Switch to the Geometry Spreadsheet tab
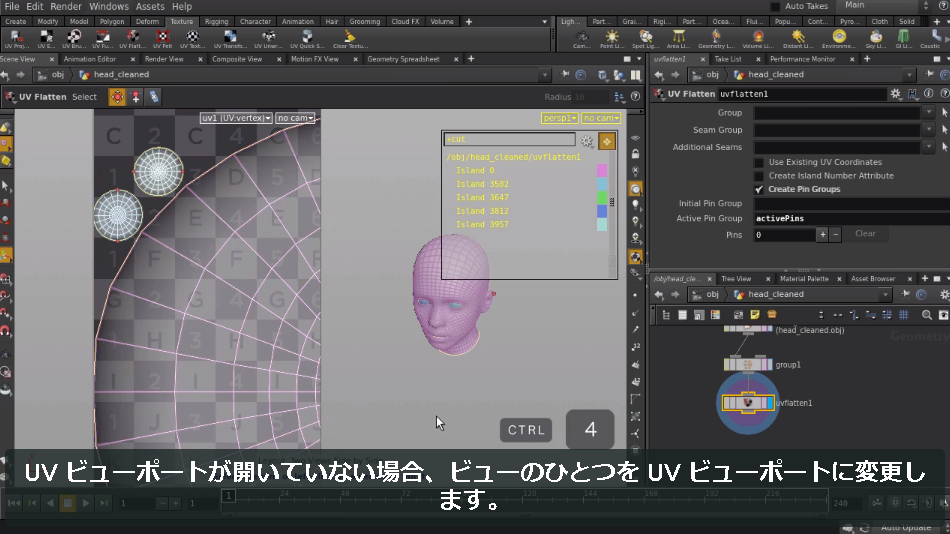The image size is (950, 534). point(403,59)
